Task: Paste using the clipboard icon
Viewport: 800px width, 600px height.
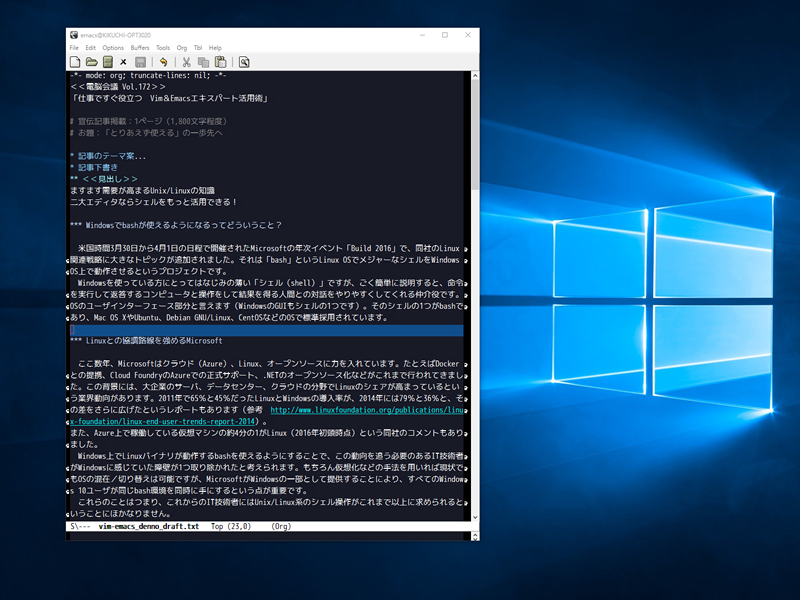Action: (x=220, y=62)
